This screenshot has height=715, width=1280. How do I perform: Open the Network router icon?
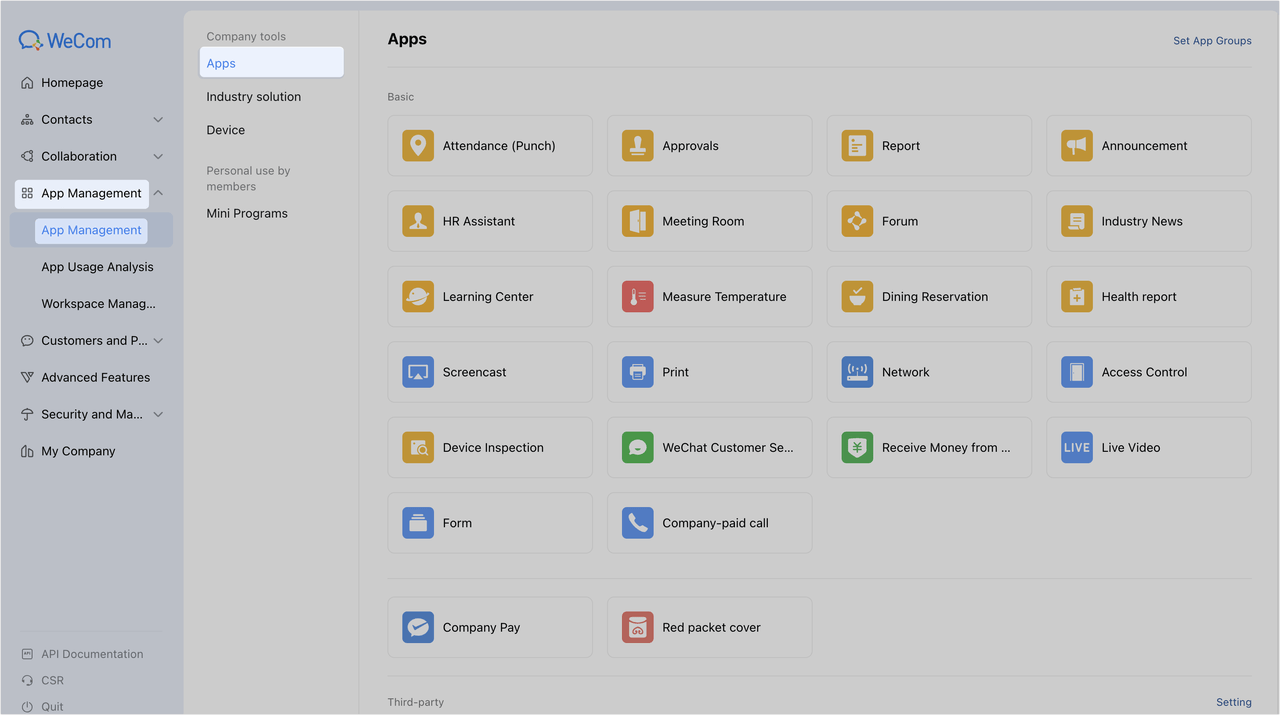[857, 372]
